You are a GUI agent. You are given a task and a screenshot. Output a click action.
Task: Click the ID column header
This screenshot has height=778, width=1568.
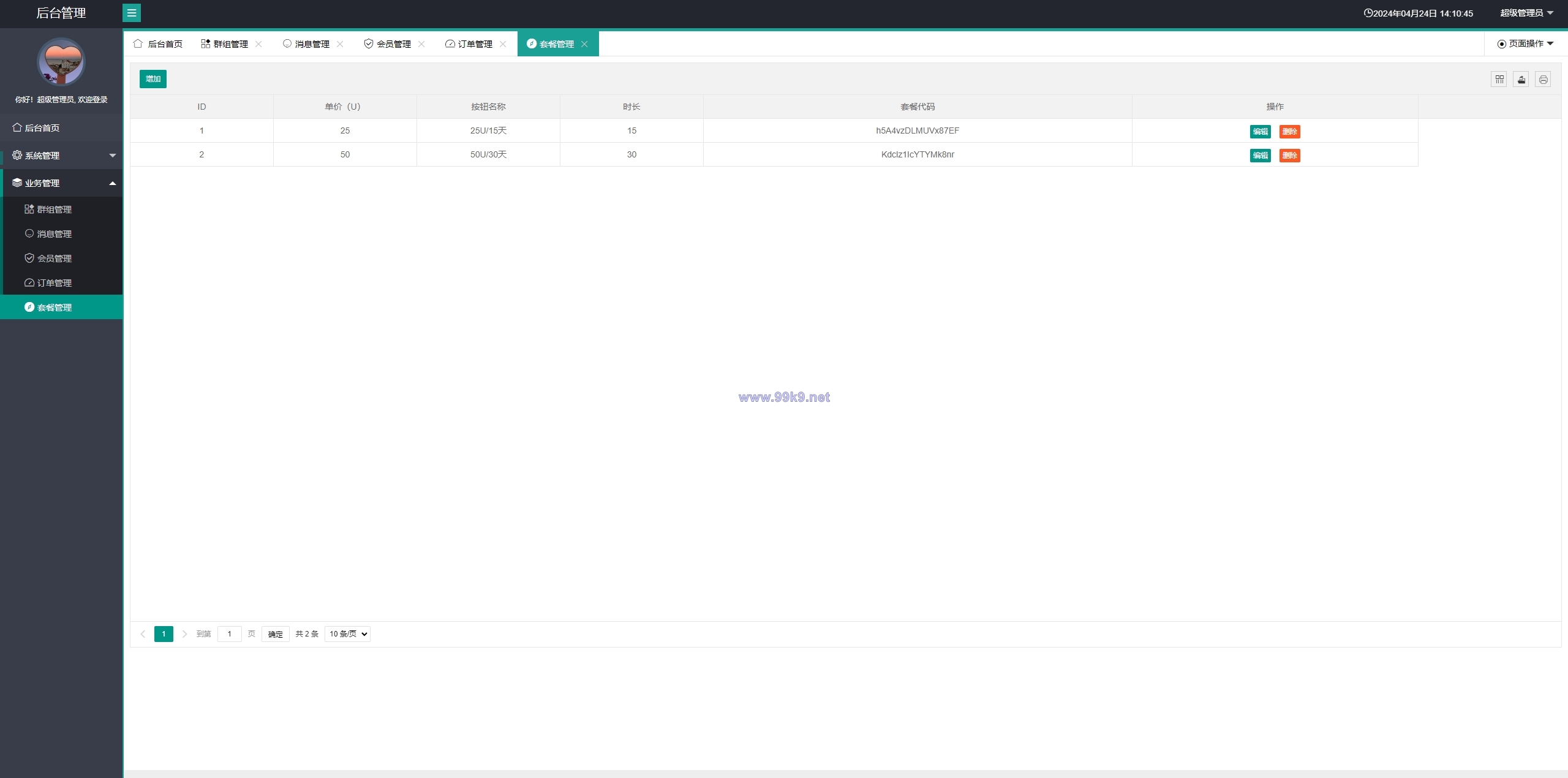coord(202,107)
